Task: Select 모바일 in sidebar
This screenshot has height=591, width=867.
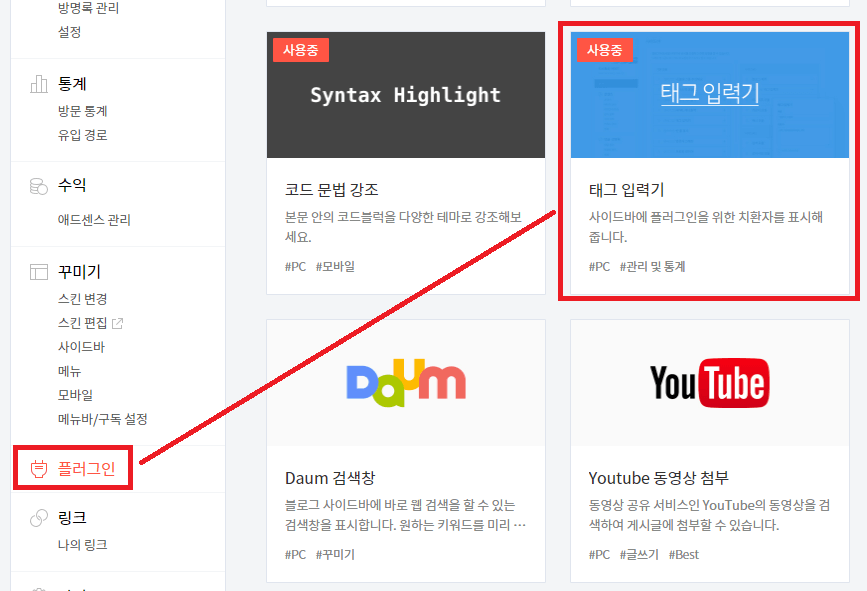Action: point(75,395)
